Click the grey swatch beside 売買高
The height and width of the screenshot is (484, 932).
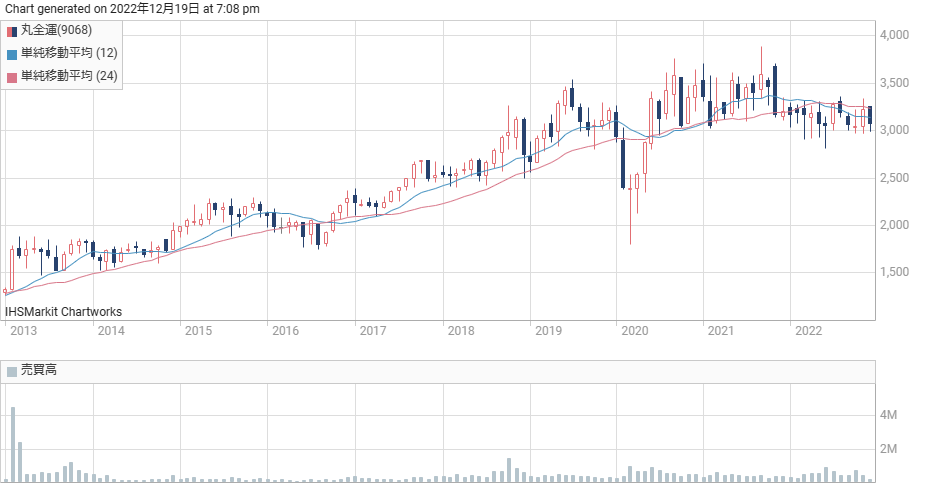point(12,372)
